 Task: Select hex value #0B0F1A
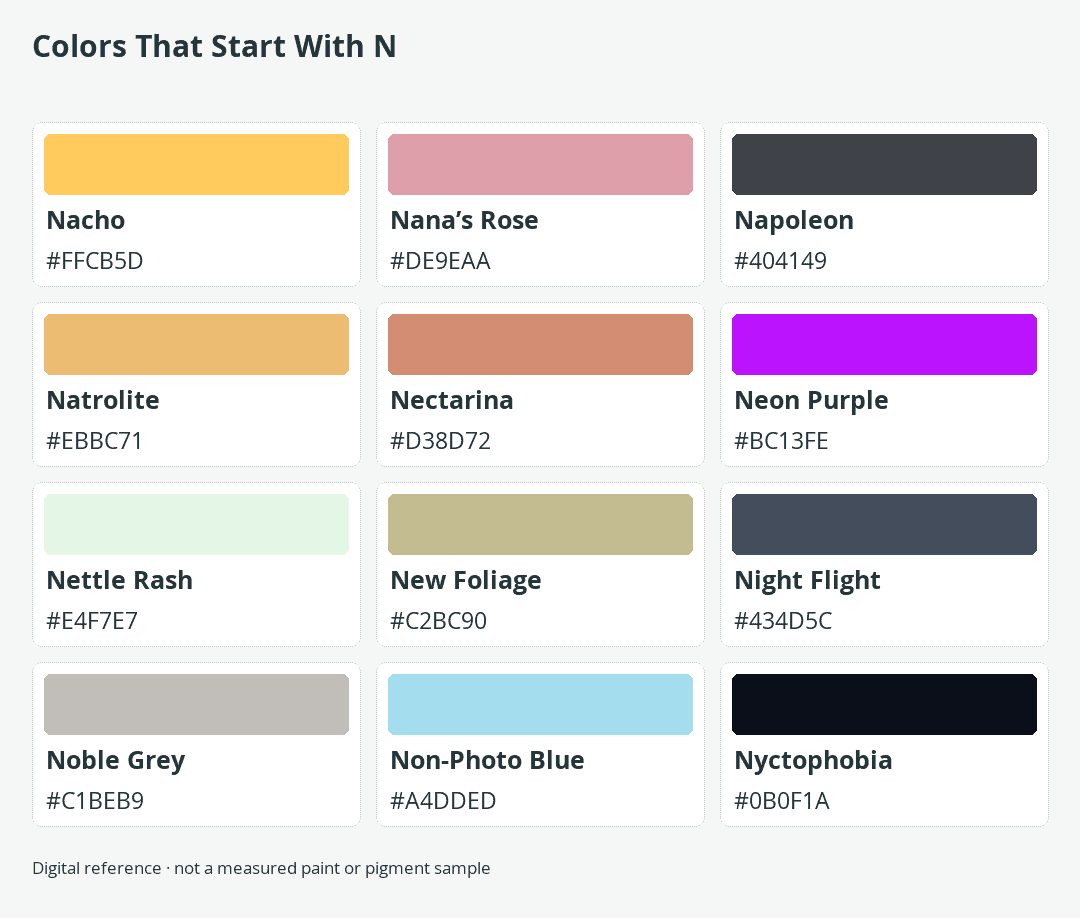tap(781, 801)
